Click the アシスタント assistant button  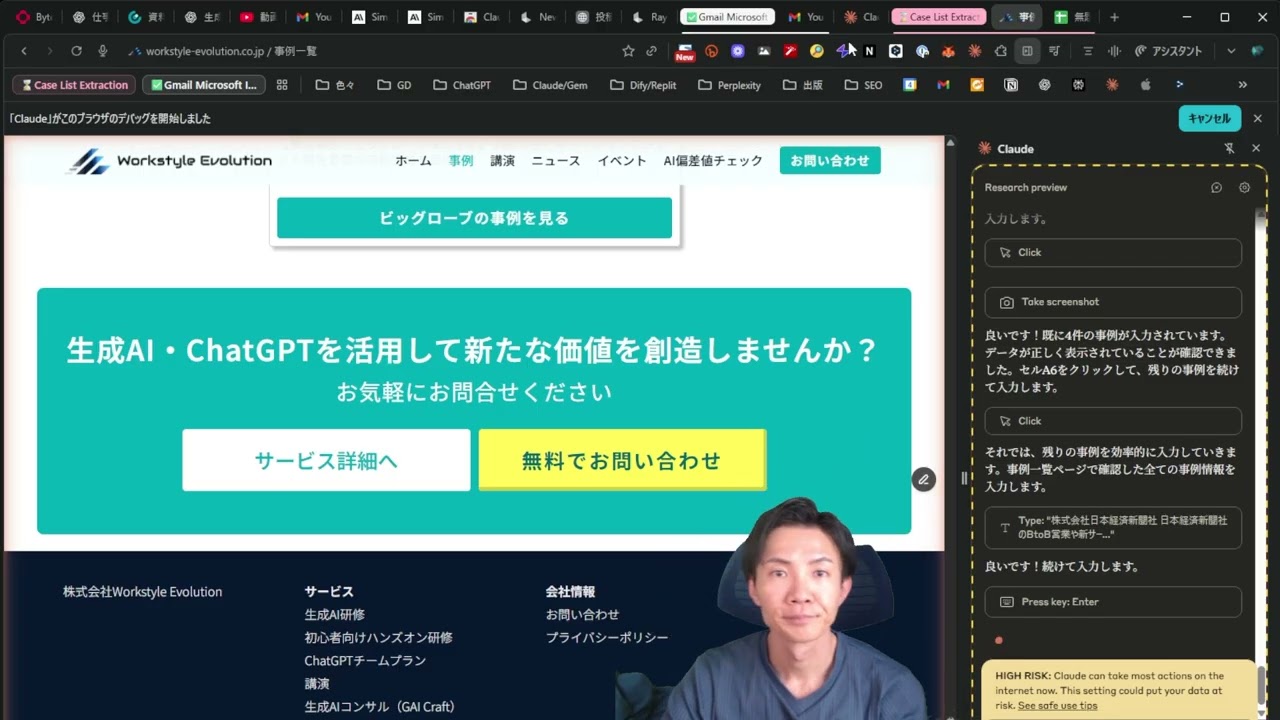tap(1168, 51)
